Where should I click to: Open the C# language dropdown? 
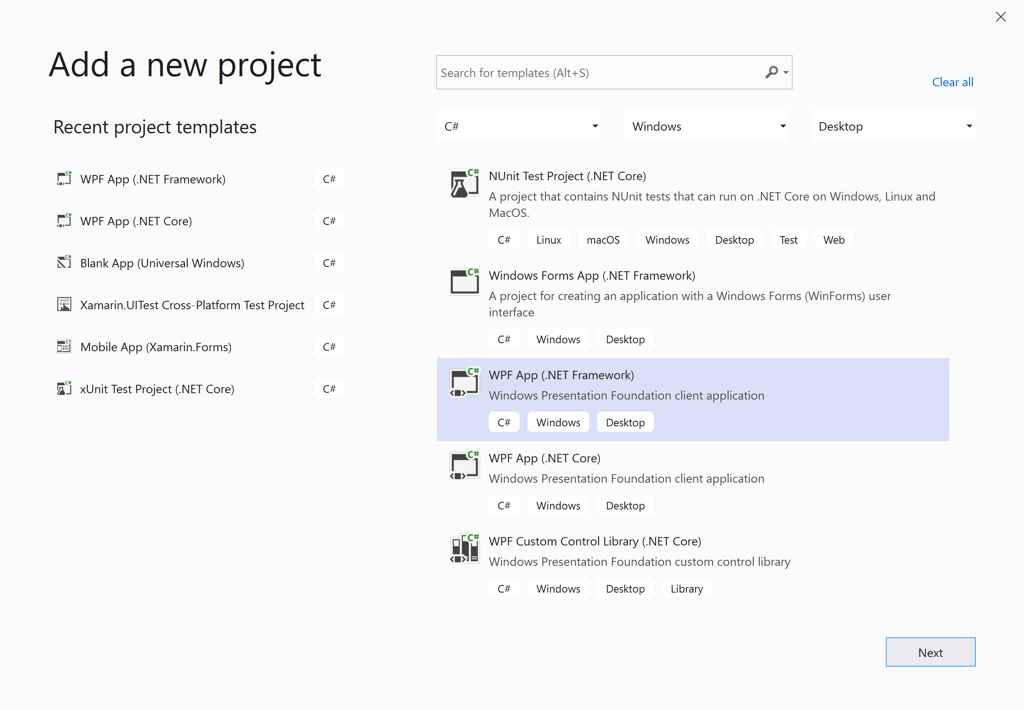click(x=519, y=125)
